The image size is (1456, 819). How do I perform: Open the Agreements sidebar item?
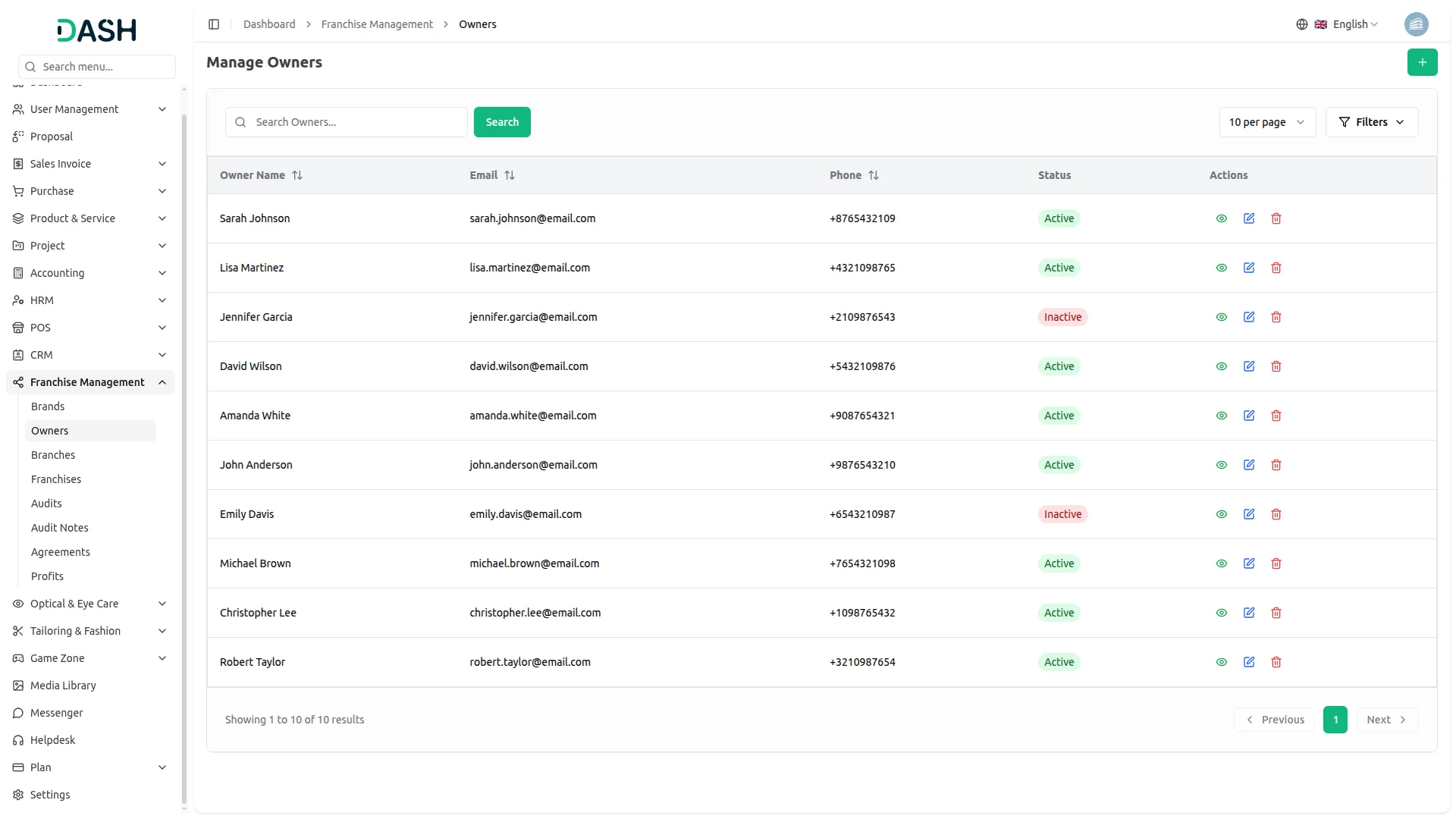pyautogui.click(x=61, y=552)
